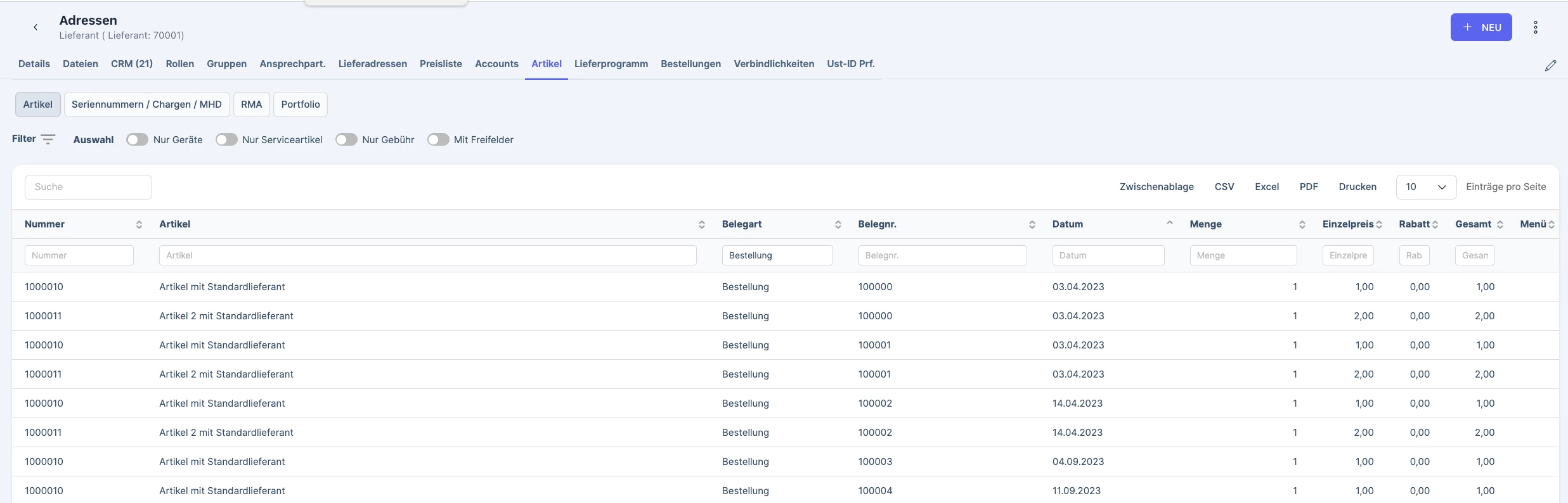Select the Seriennummern / Chargen / MHD button
Screen dimensions: 1568x503
coord(146,105)
